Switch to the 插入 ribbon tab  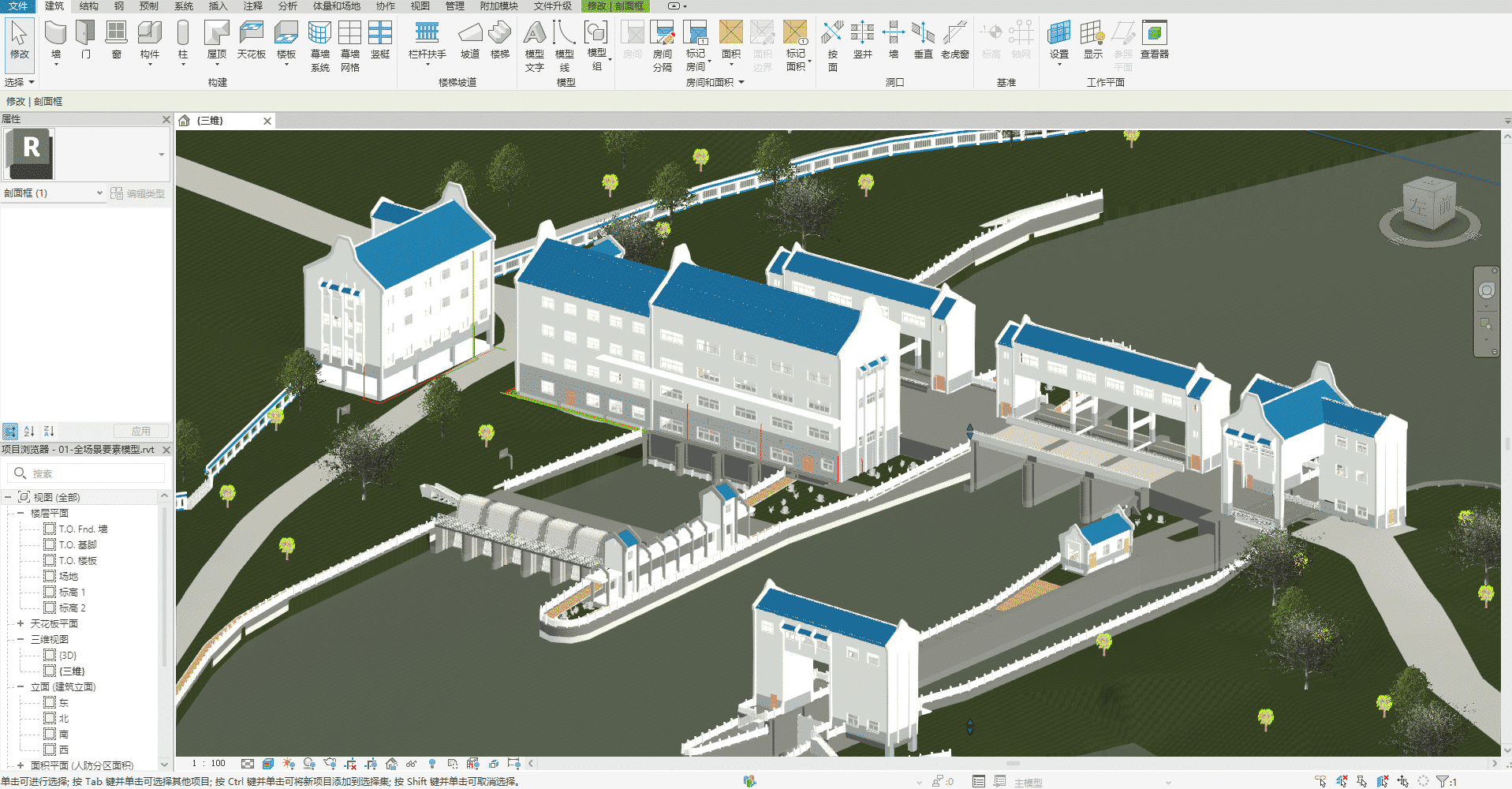point(217,6)
